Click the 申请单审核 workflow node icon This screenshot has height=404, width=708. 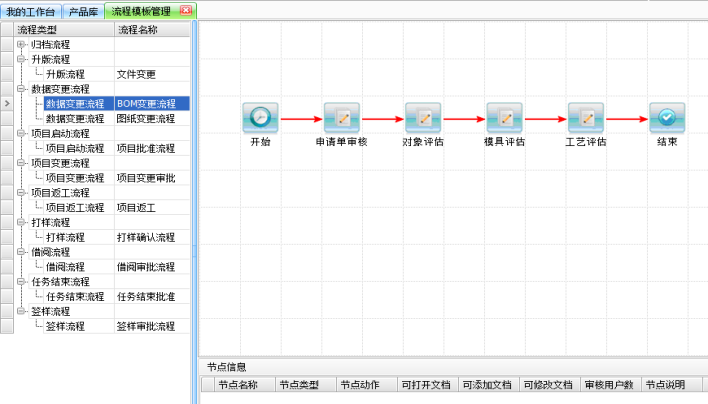pyautogui.click(x=342, y=117)
